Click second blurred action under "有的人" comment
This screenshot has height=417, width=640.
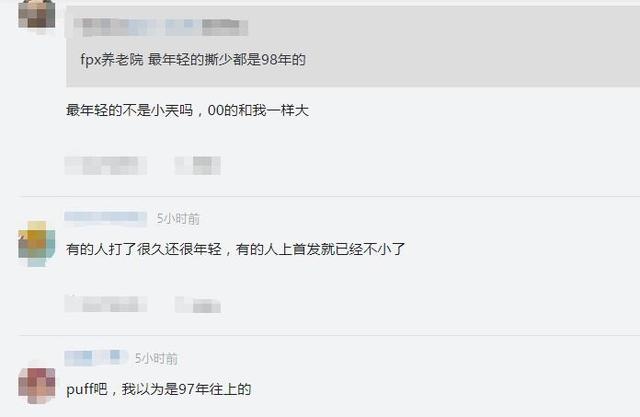coord(198,305)
